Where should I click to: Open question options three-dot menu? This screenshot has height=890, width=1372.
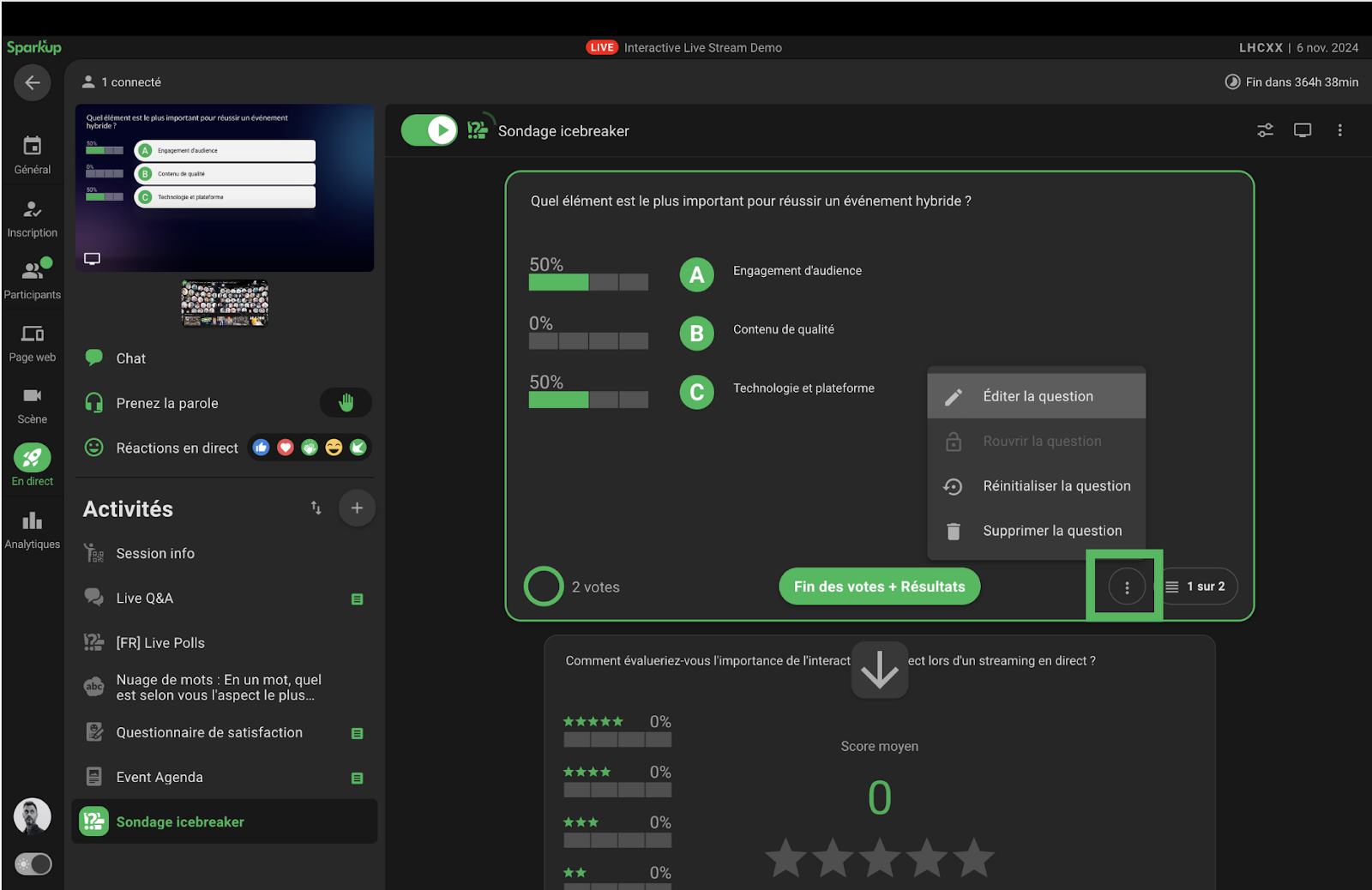(1126, 587)
